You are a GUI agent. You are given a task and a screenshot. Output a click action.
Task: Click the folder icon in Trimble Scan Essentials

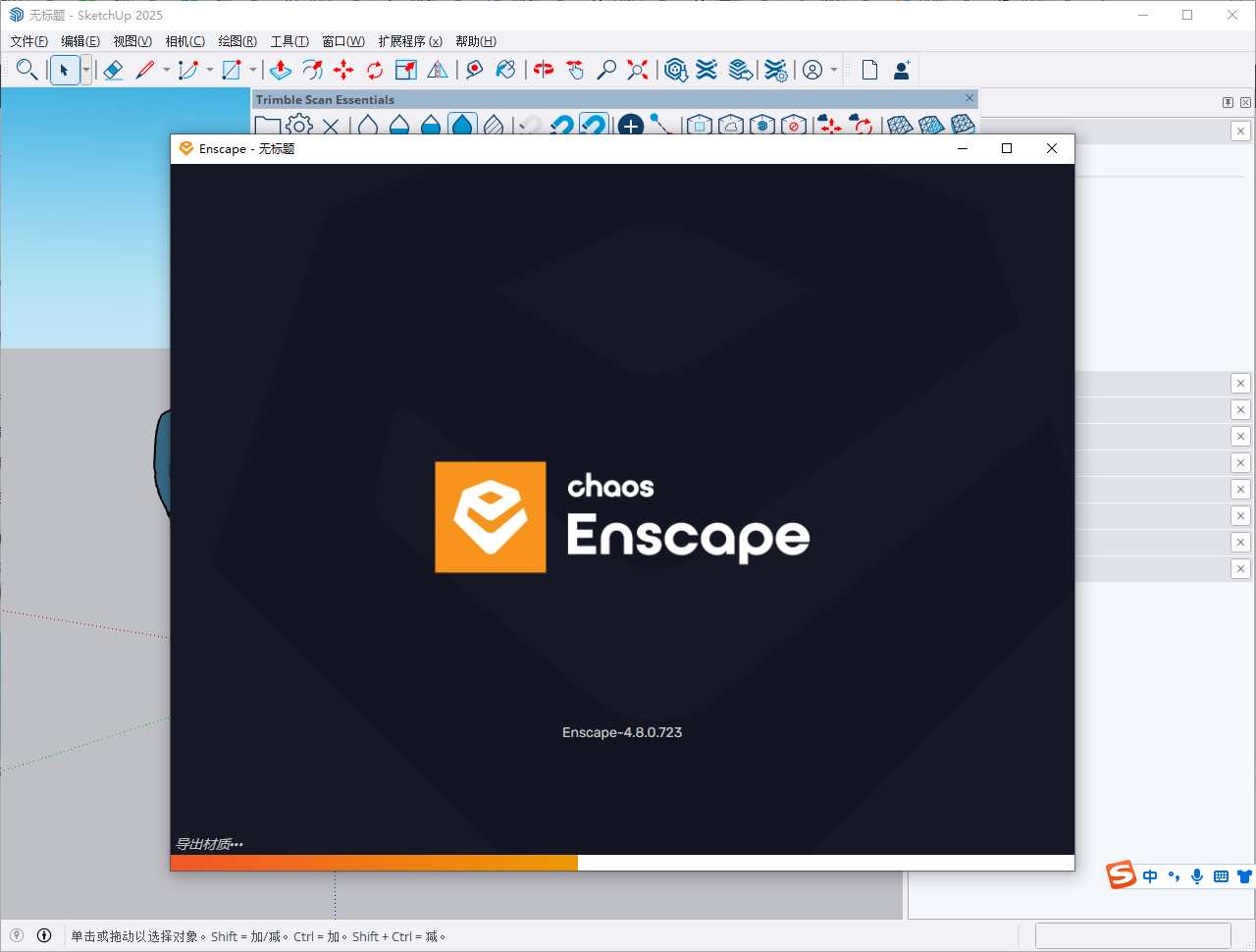tap(267, 126)
